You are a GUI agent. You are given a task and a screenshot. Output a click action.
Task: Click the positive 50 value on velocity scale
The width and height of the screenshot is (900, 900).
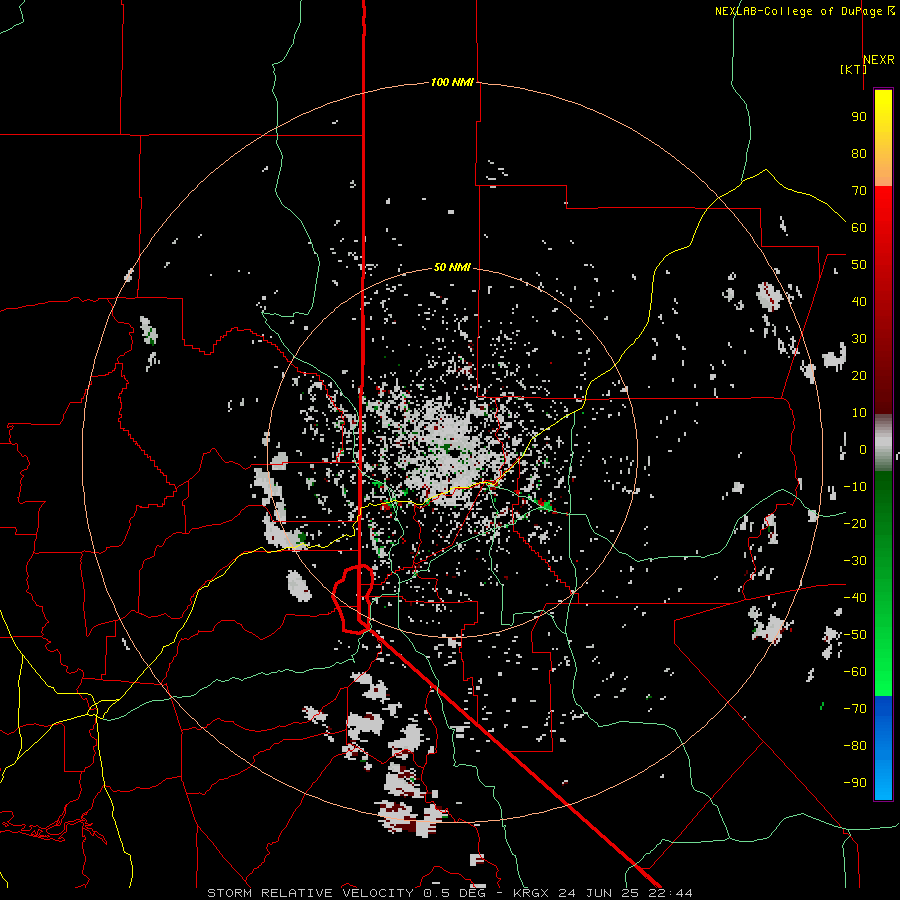[x=859, y=265]
